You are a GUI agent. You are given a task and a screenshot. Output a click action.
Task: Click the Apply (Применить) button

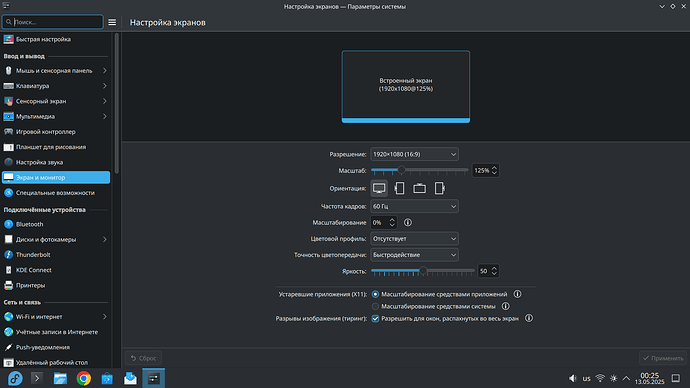point(663,358)
